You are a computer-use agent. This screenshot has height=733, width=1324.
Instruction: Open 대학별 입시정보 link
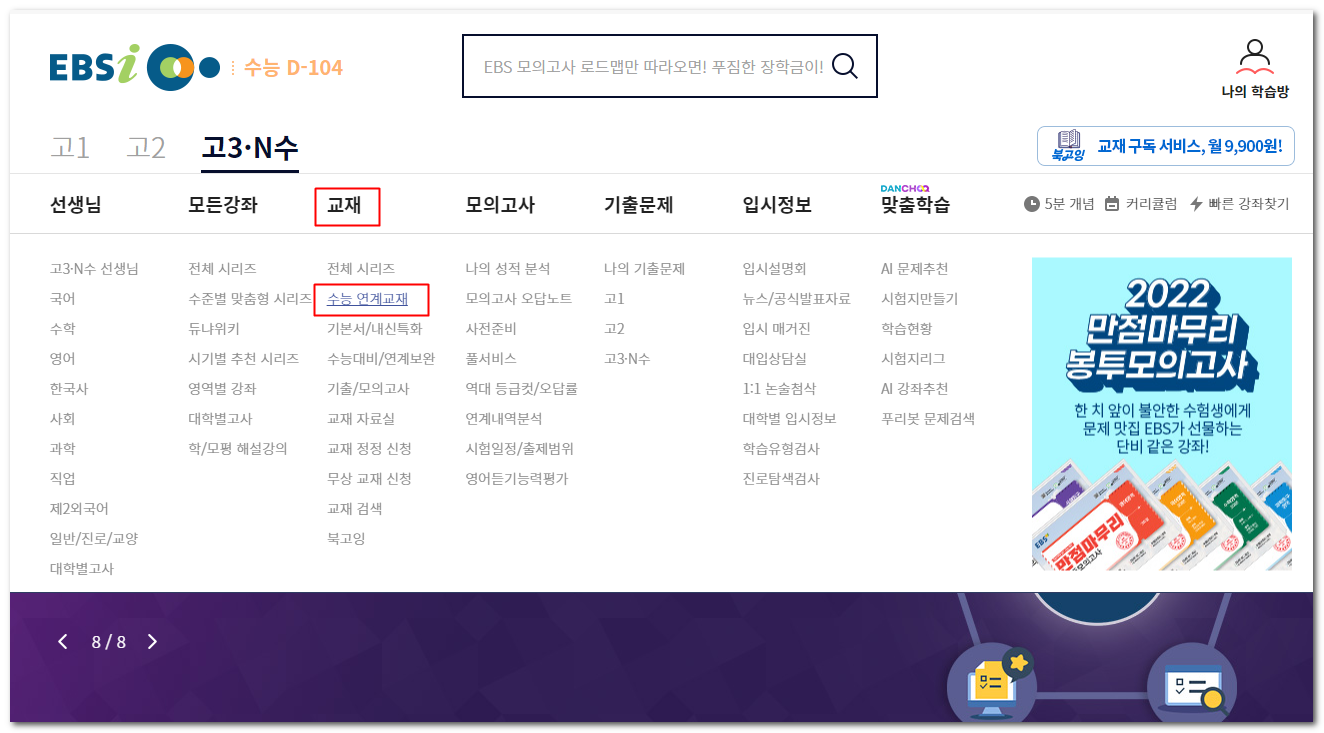point(789,419)
